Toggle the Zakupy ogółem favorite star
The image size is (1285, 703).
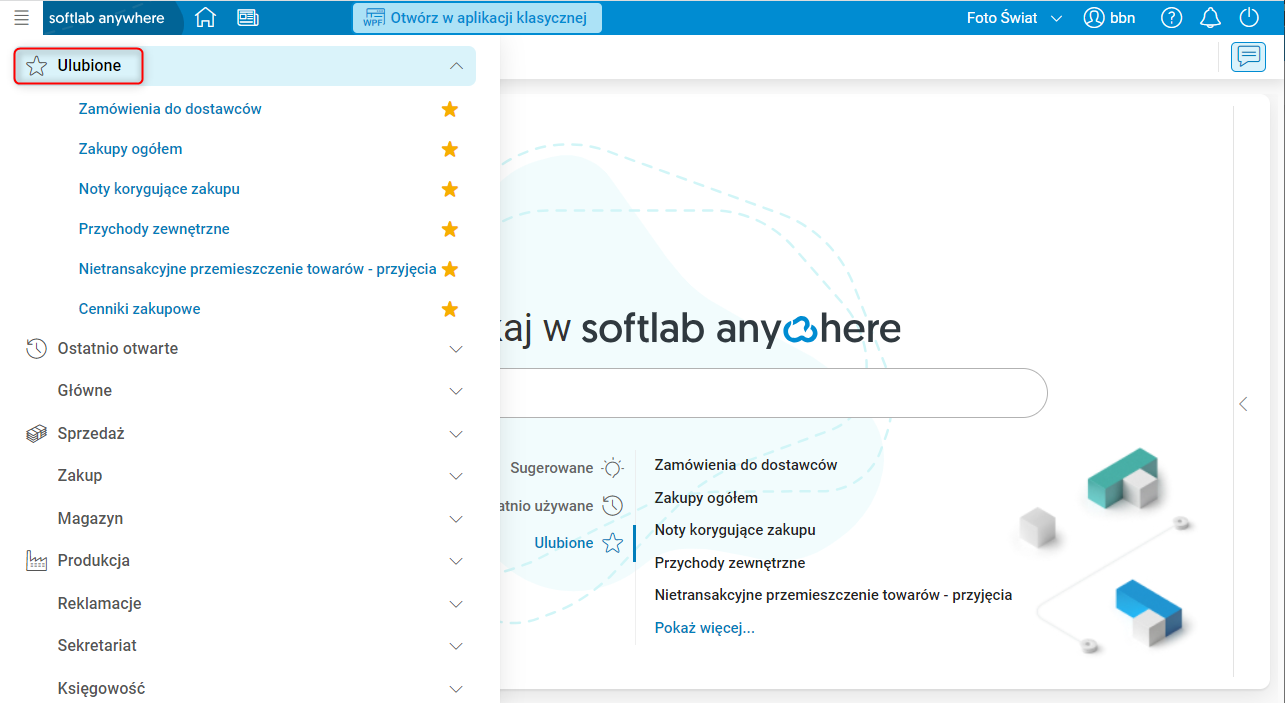(x=450, y=148)
